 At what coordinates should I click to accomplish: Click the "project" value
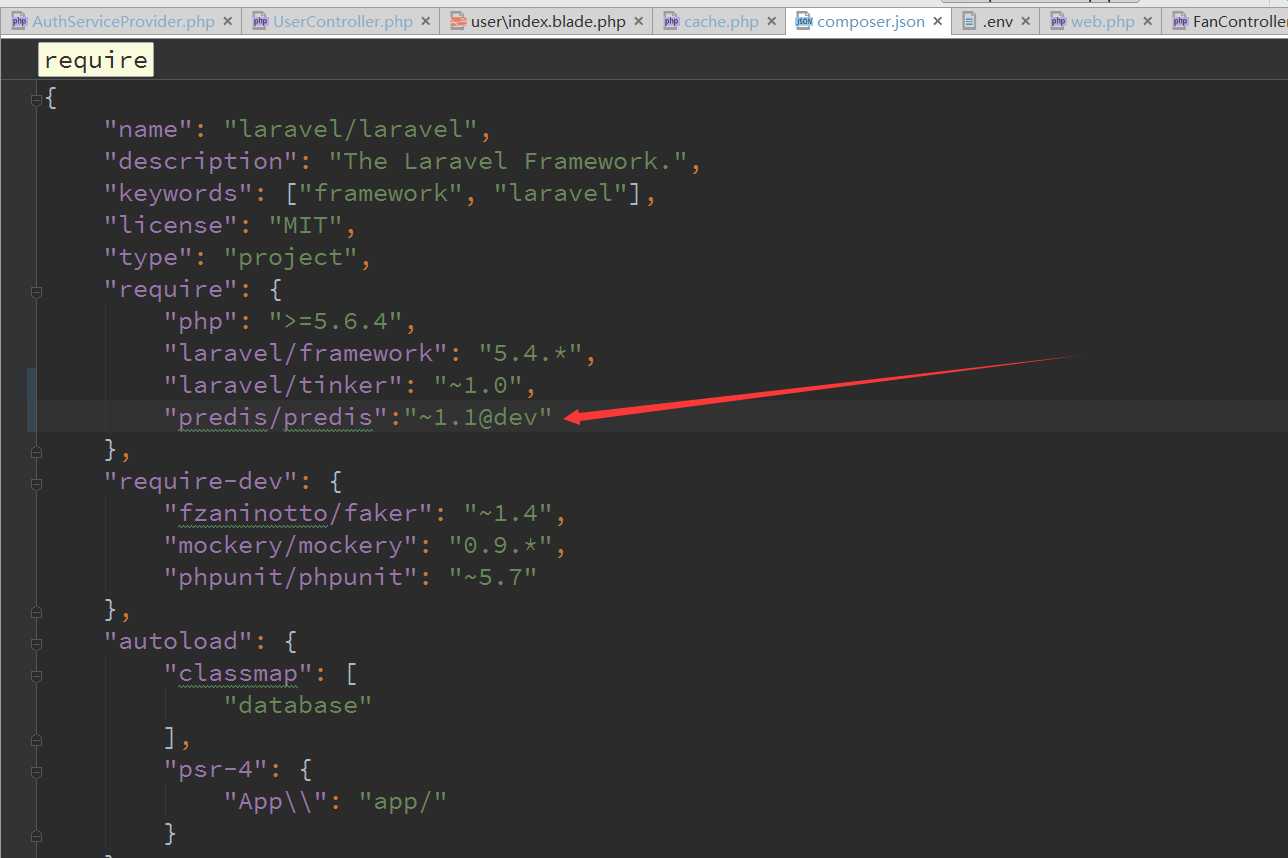coord(291,257)
